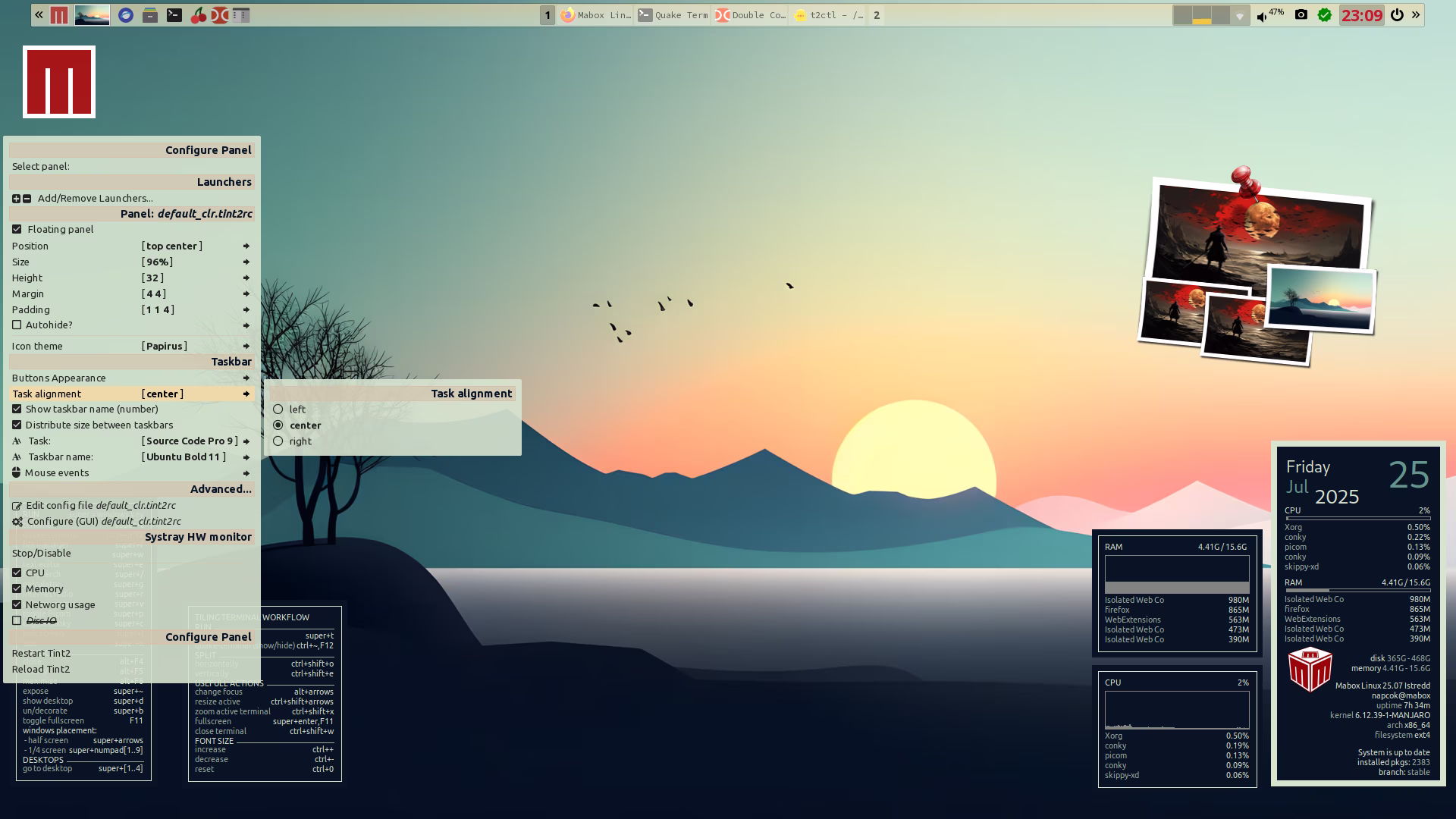Click Add/Remove Launchers entry
This screenshot has width=1456, height=819.
pos(95,198)
